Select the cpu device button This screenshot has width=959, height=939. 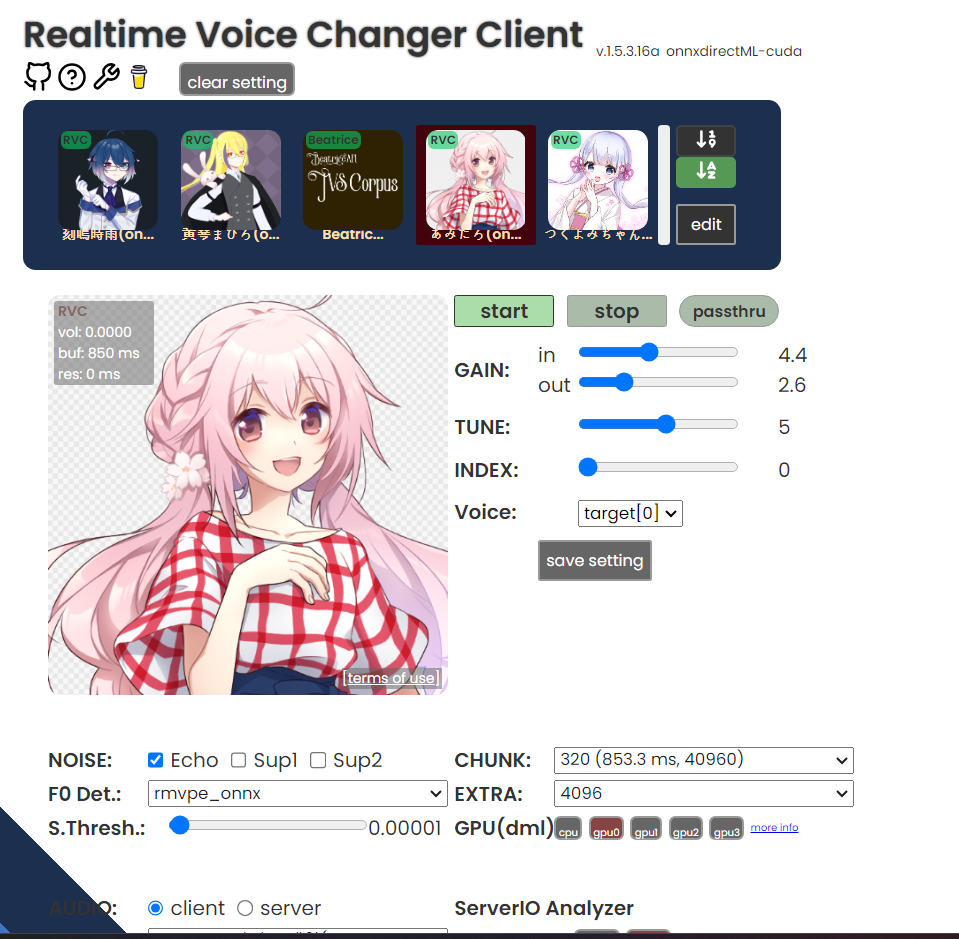568,829
